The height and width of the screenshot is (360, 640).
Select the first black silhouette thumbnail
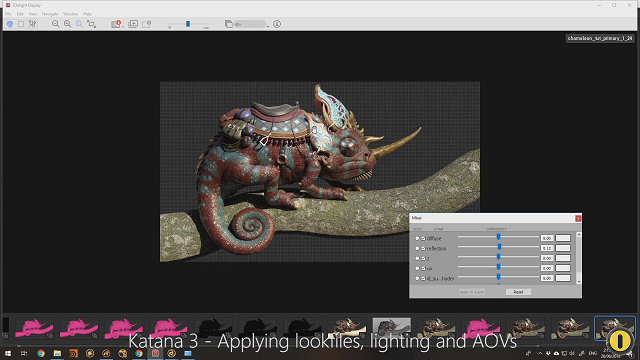click(213, 329)
